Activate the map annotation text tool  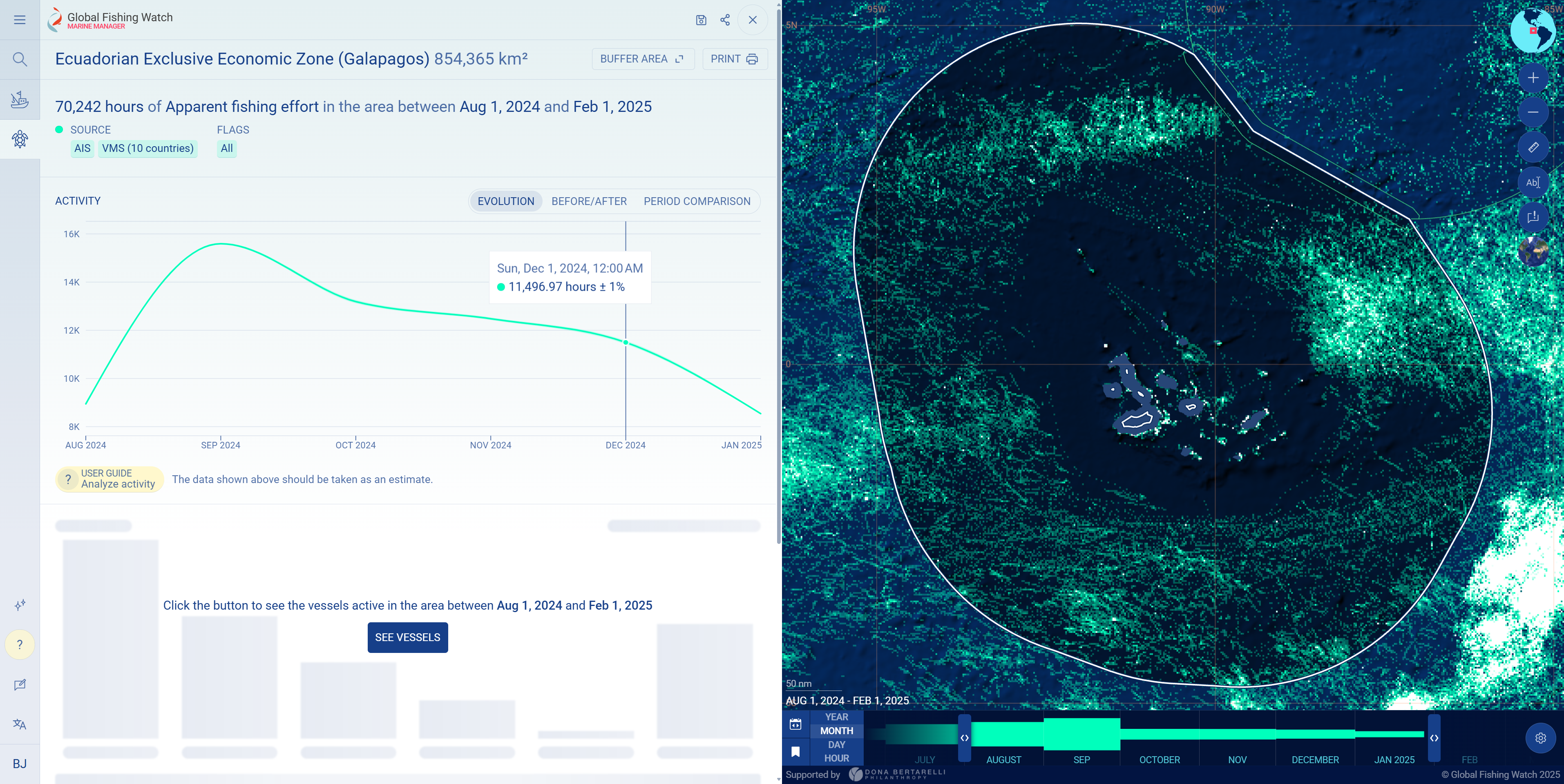(x=1533, y=182)
